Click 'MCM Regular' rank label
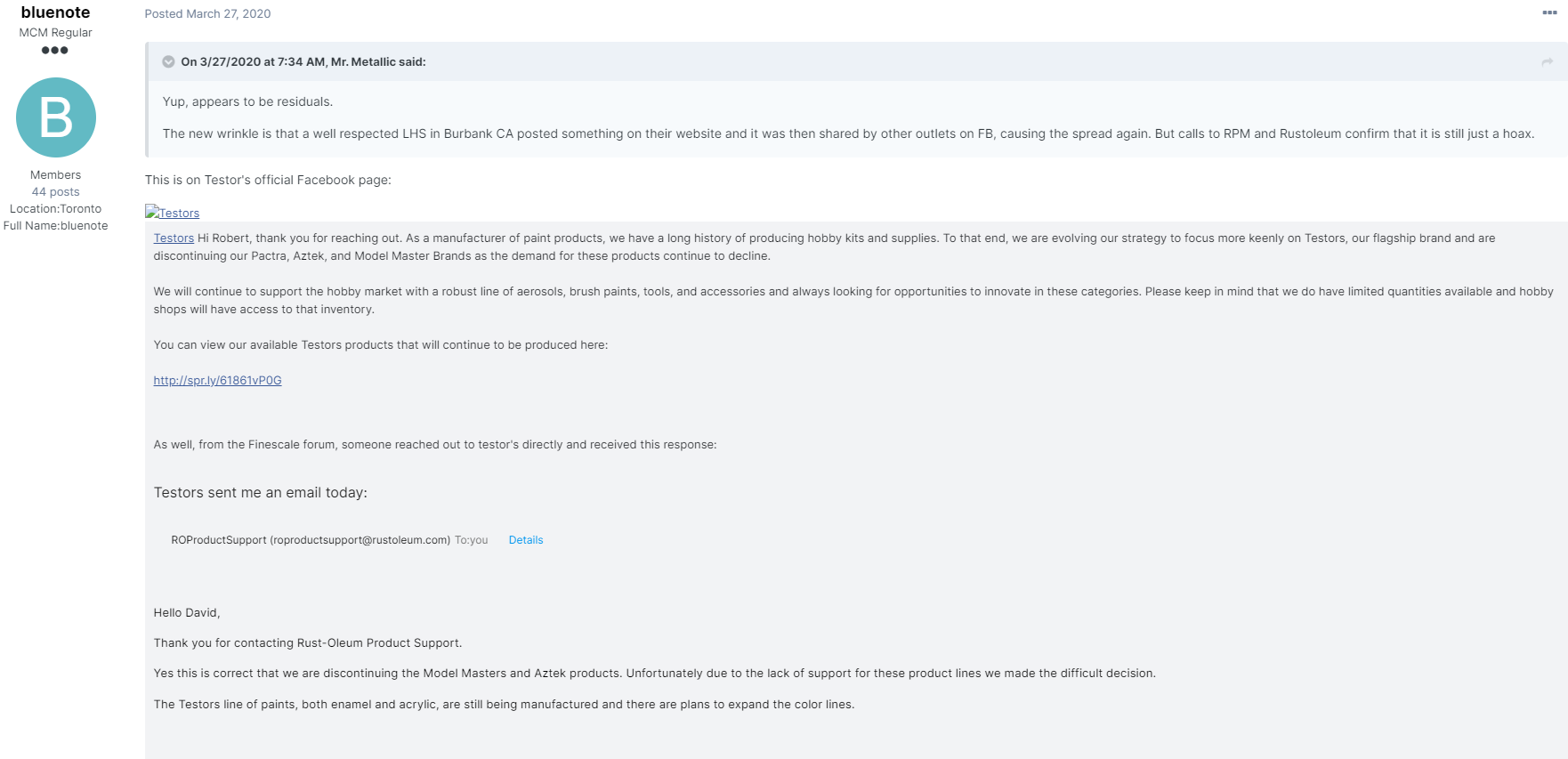 [55, 33]
